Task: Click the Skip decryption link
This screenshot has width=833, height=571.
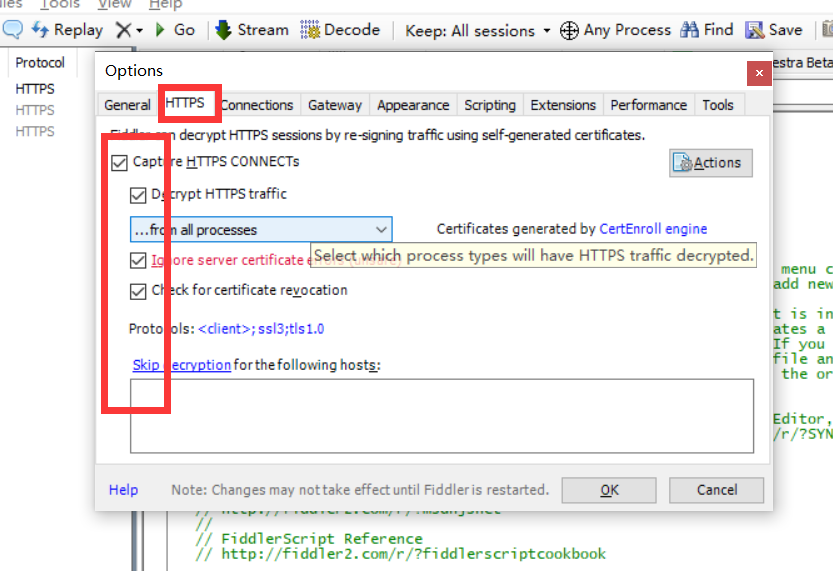Action: pos(181,365)
